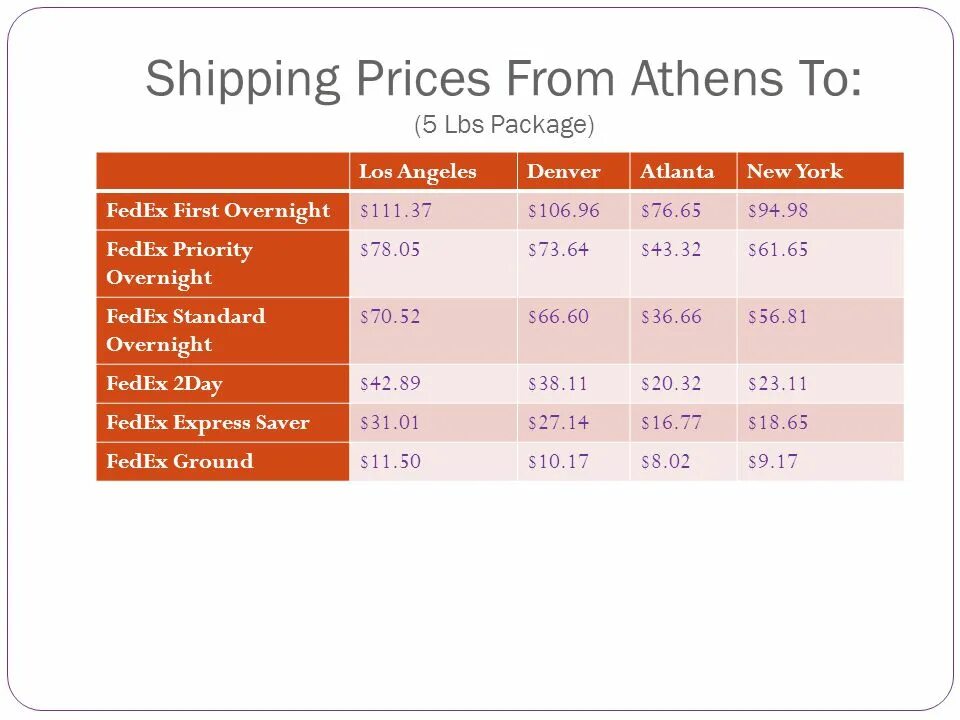Click the $43.32 Atlanta price cell
The image size is (960, 720).
click(x=683, y=264)
